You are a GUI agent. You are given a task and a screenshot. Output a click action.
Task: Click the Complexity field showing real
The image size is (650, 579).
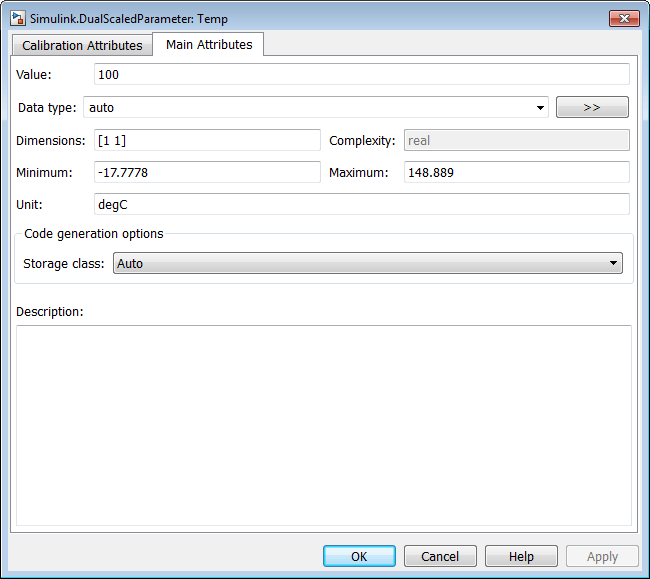point(517,141)
